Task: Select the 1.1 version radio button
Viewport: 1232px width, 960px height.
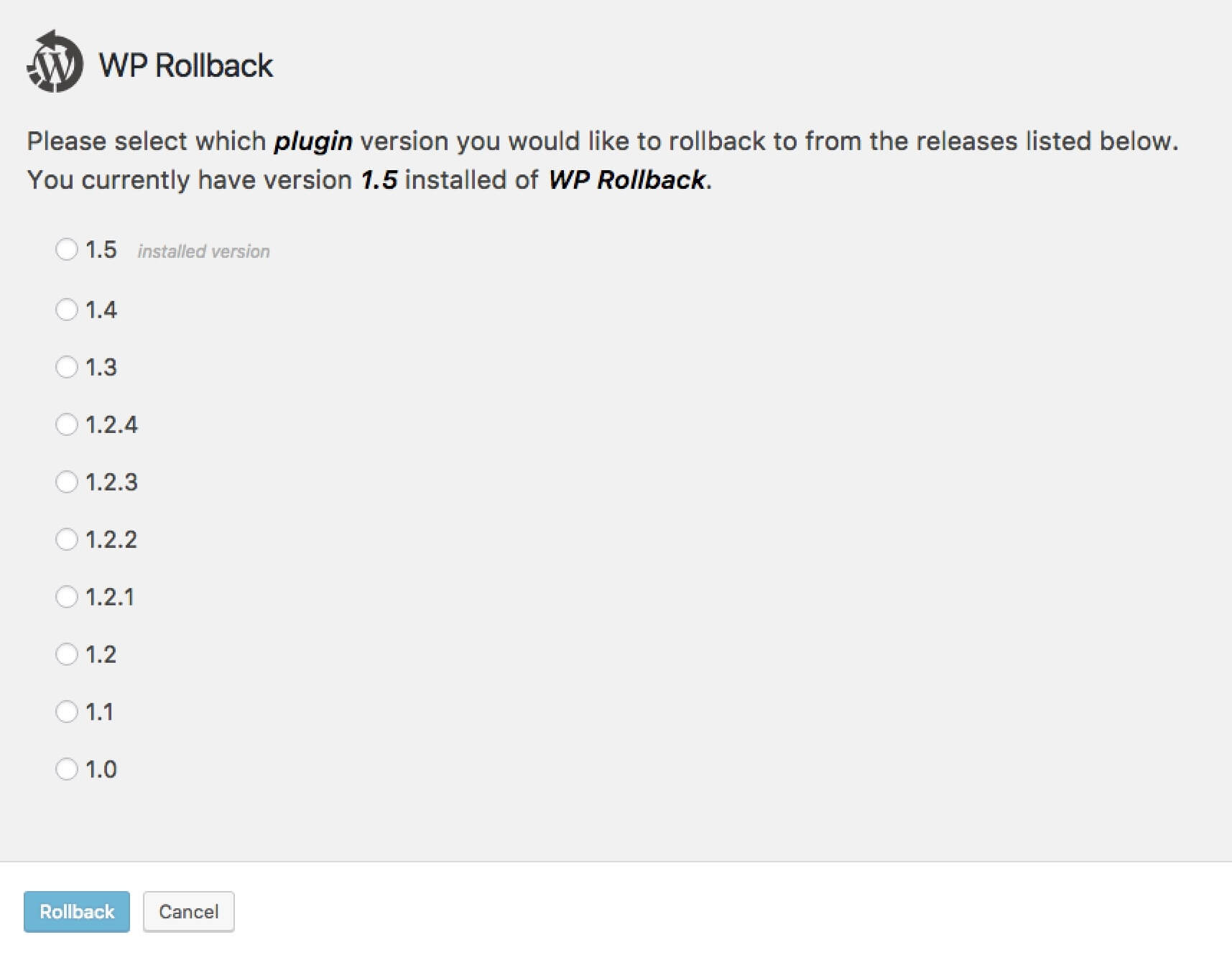Action: (66, 712)
